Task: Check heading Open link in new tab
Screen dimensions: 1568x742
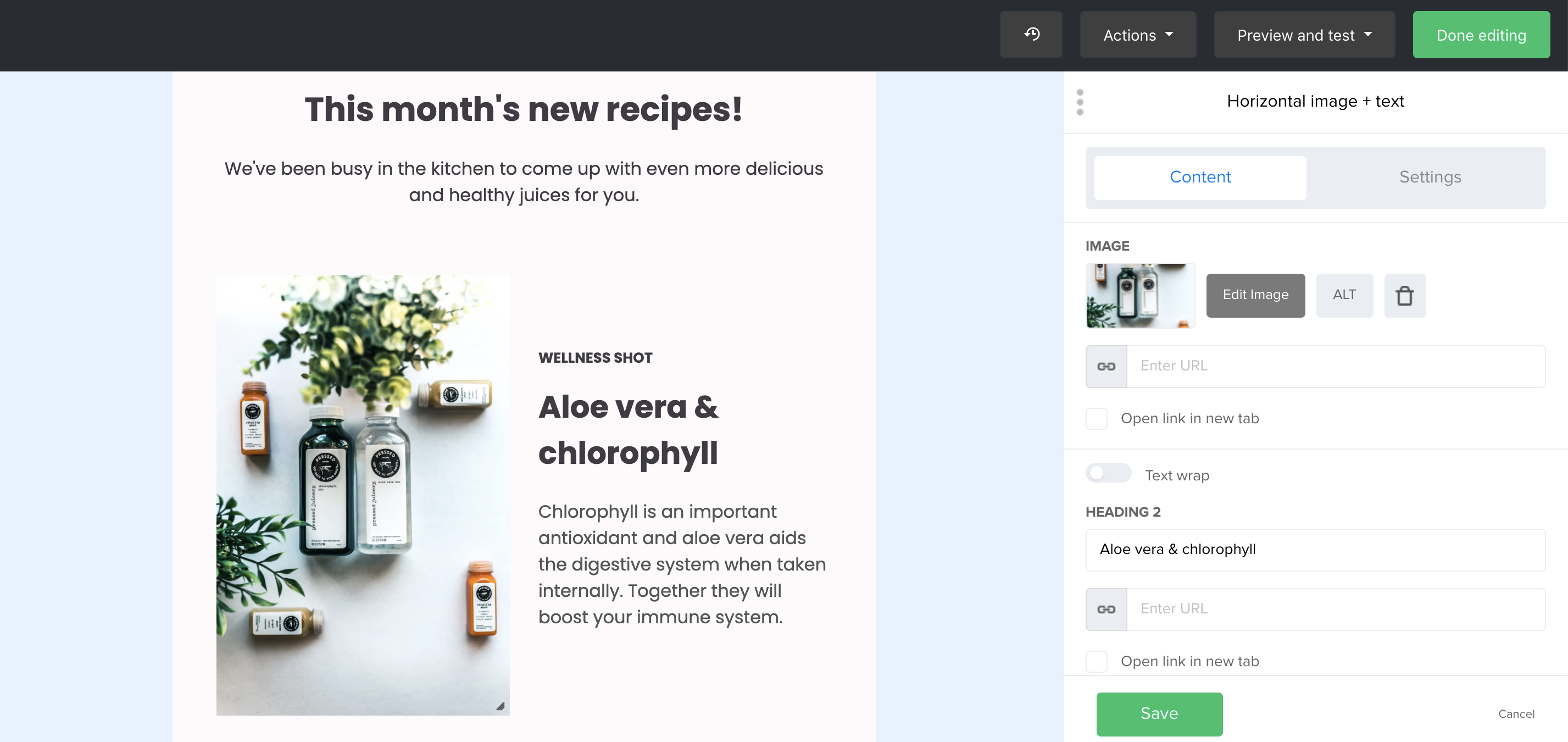Action: pyautogui.click(x=1096, y=662)
